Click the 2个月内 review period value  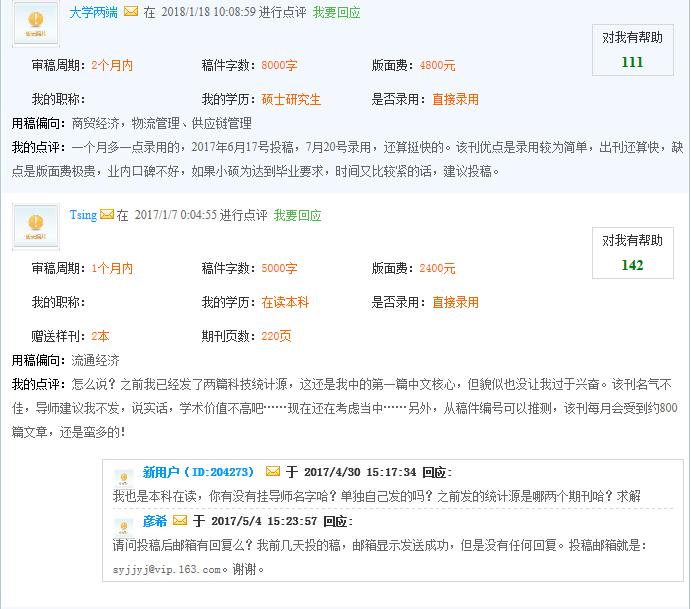pos(112,66)
